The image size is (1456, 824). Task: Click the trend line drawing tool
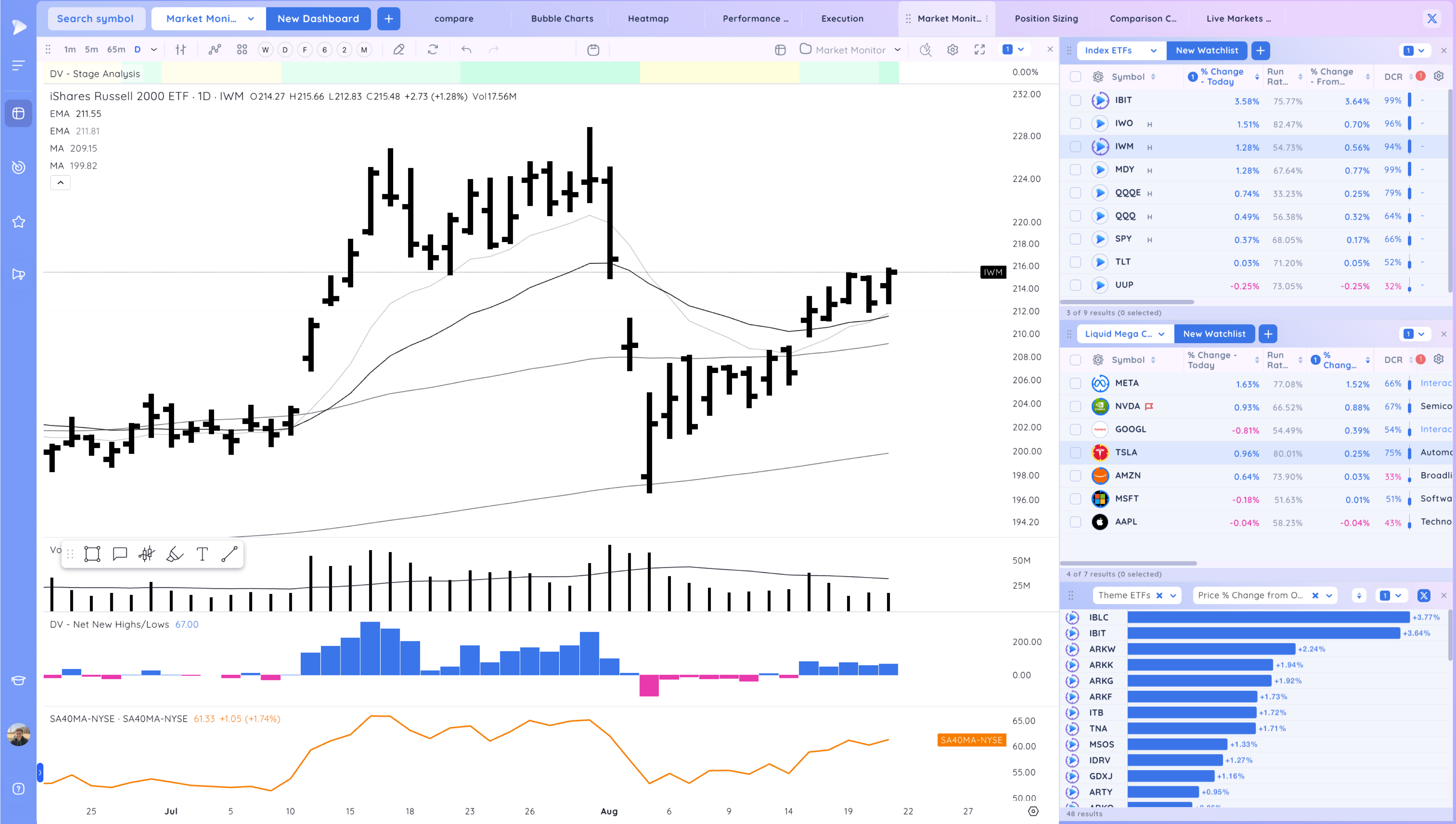[229, 554]
